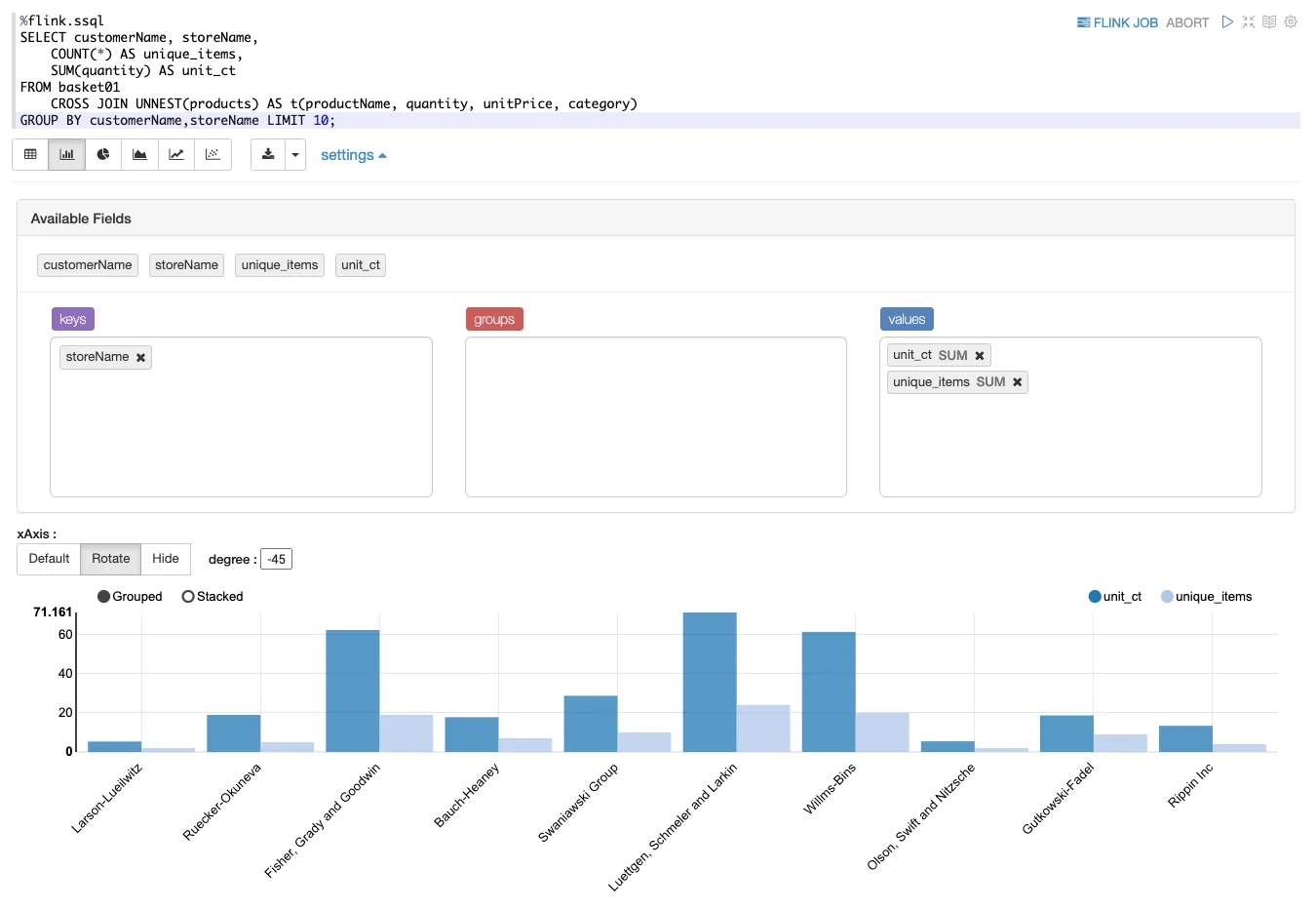The image size is (1316, 909).
Task: Click the Olson, Swift and Nitzsche axis label
Action: (921, 817)
